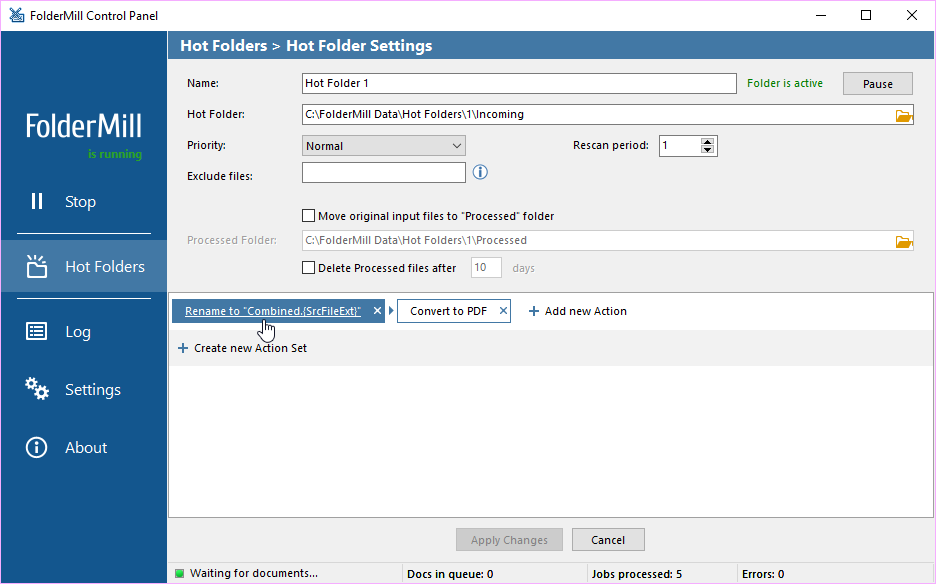
Task: Maximize the FolderMill Control Panel window
Action: pos(866,15)
